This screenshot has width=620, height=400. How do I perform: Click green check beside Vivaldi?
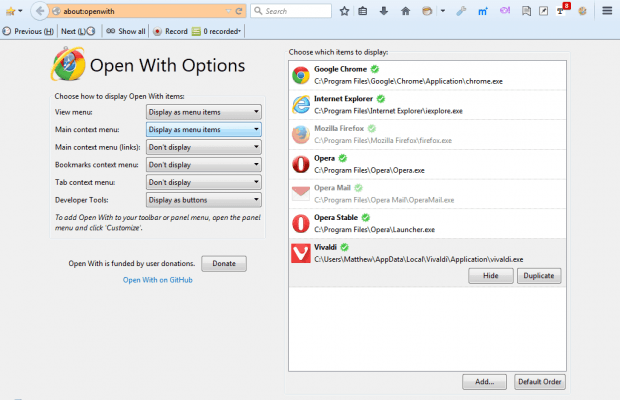point(344,247)
